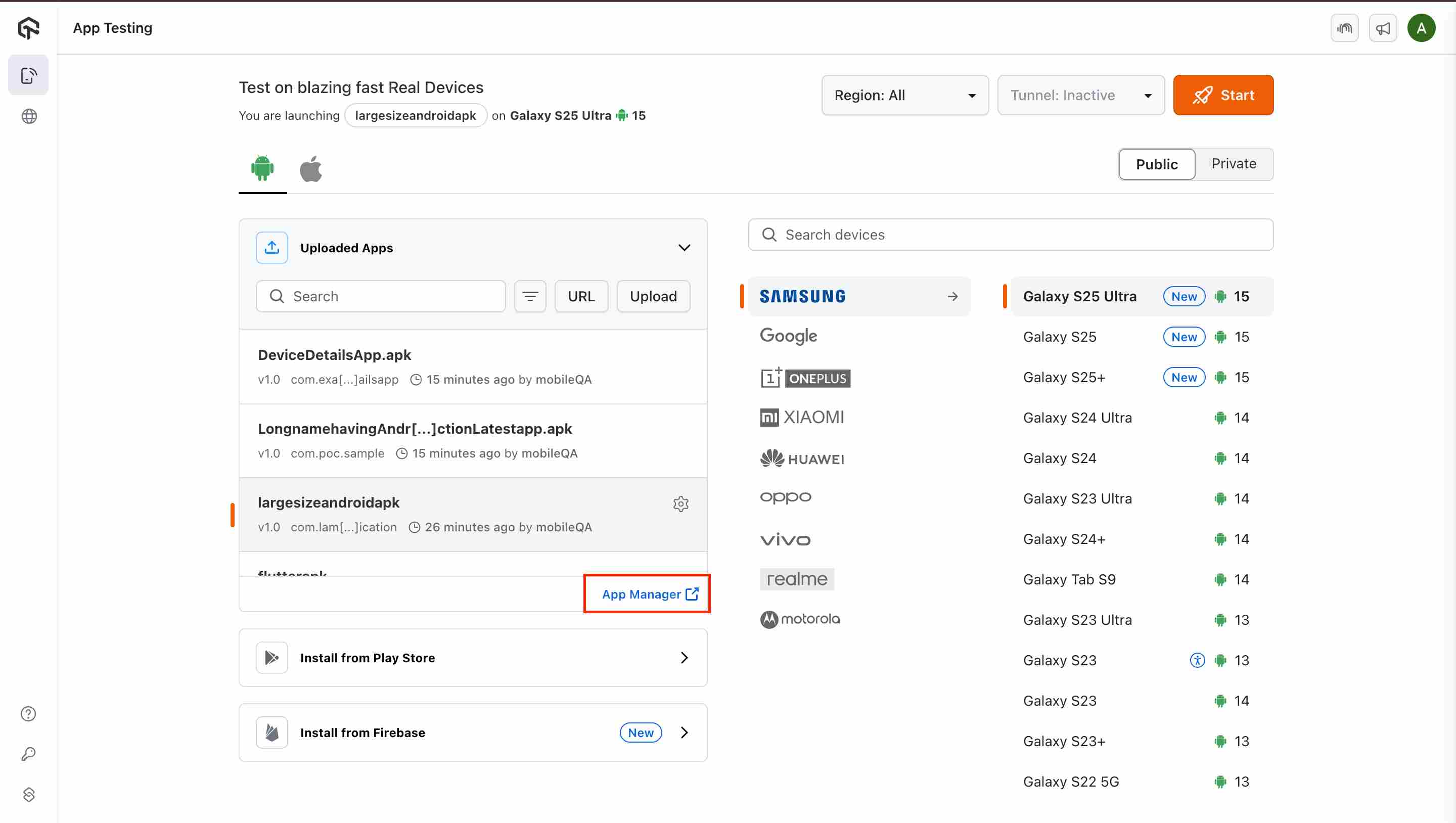Click the globe icon in sidebar

(x=29, y=116)
